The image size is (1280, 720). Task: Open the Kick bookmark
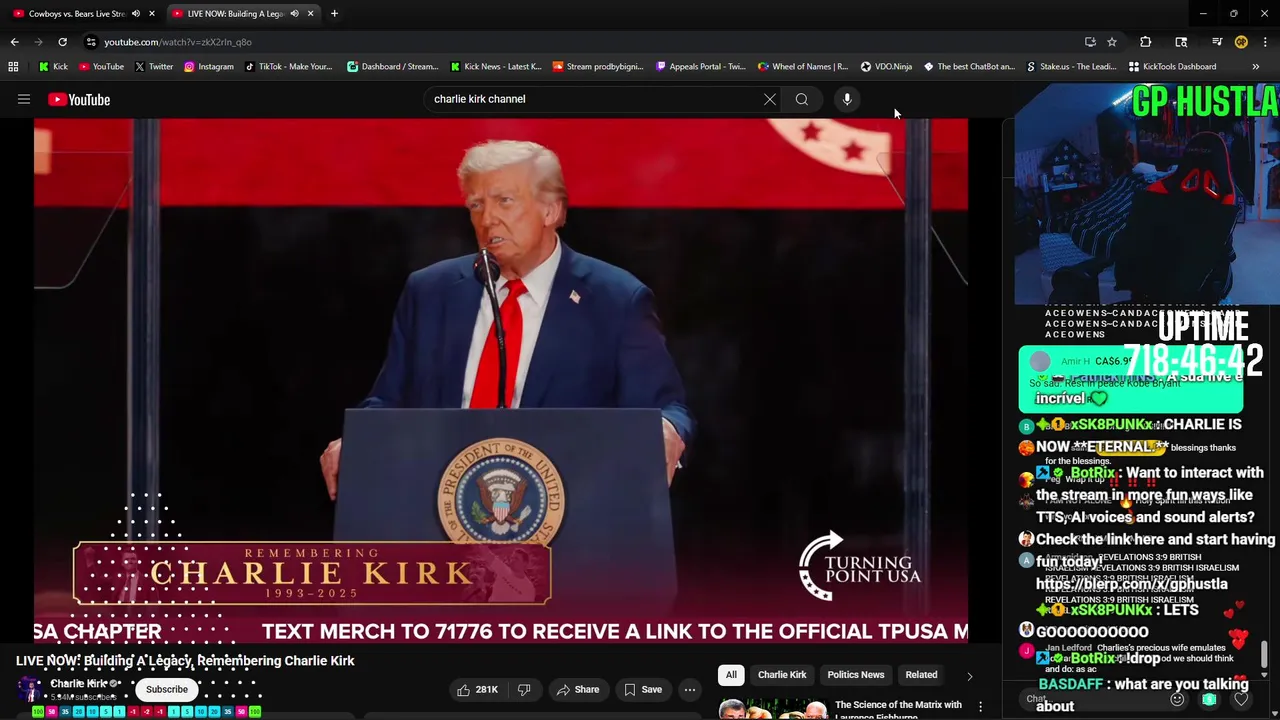(53, 66)
